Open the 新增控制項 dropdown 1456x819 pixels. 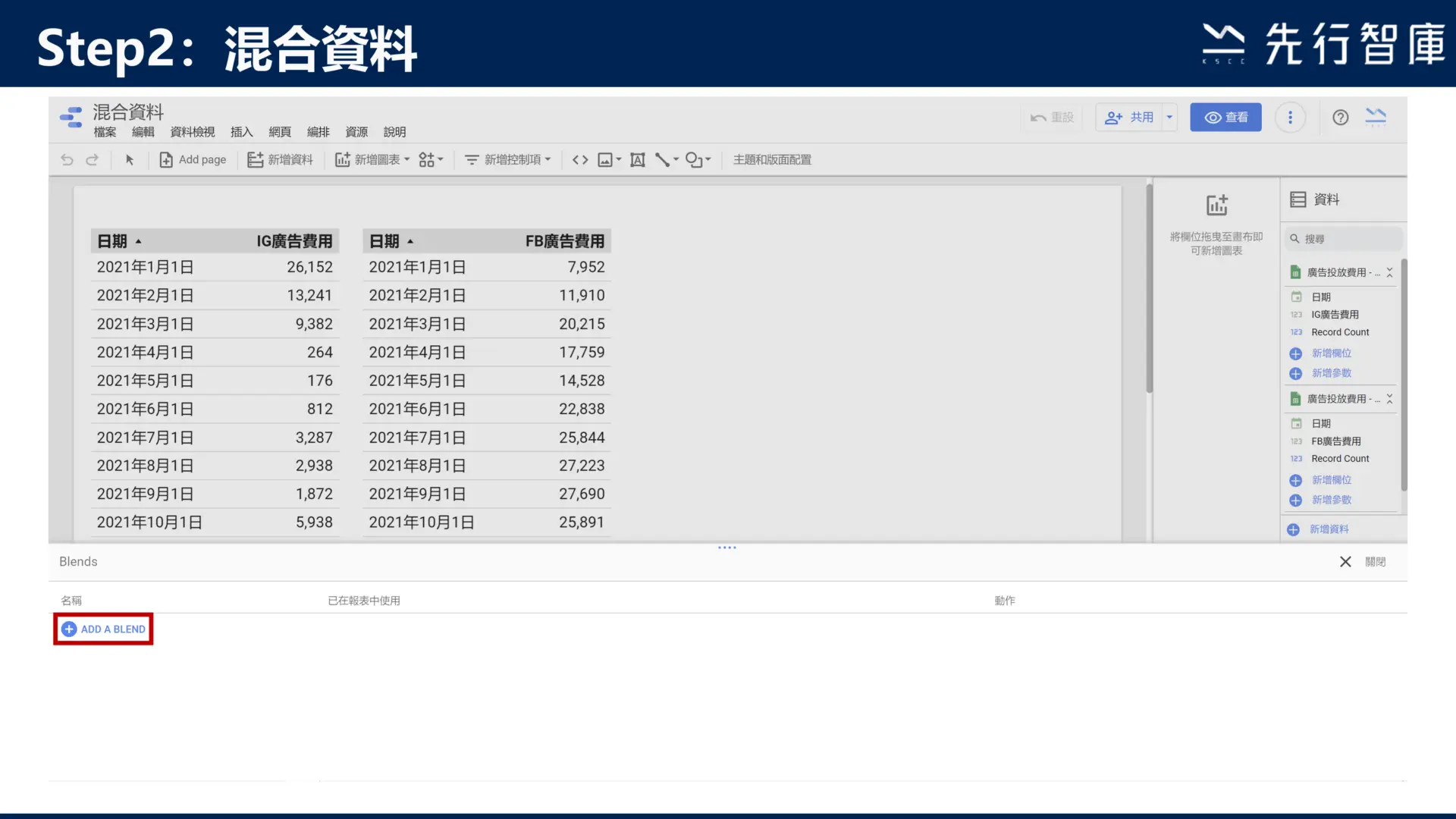tap(507, 159)
